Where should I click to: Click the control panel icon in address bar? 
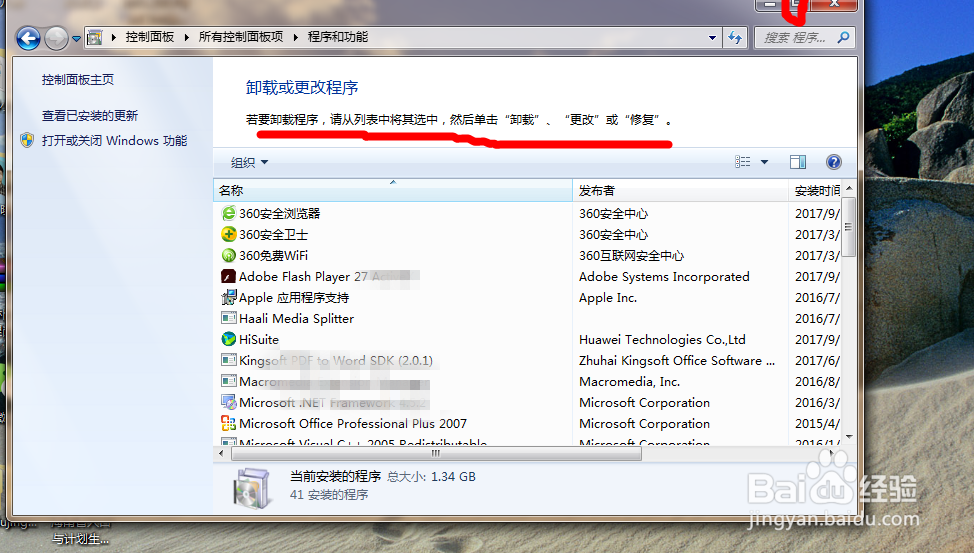(94, 37)
